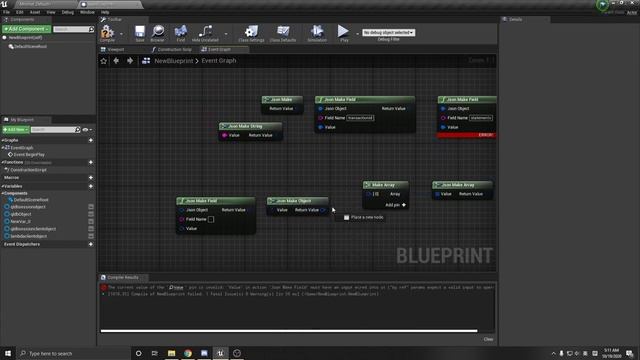Viewport: 640px width, 360px height.
Task: Open Class Settings from the toolbar
Action: [x=251, y=33]
